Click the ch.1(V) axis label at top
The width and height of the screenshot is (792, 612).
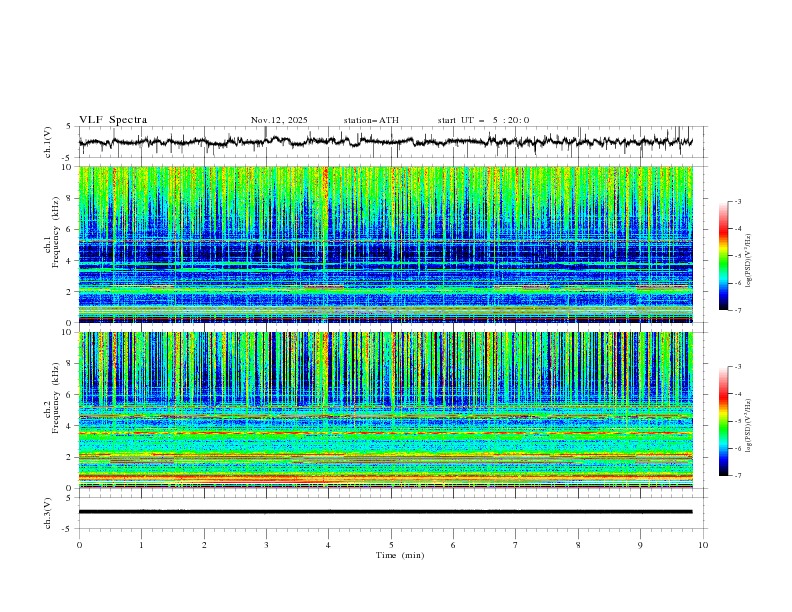click(48, 142)
